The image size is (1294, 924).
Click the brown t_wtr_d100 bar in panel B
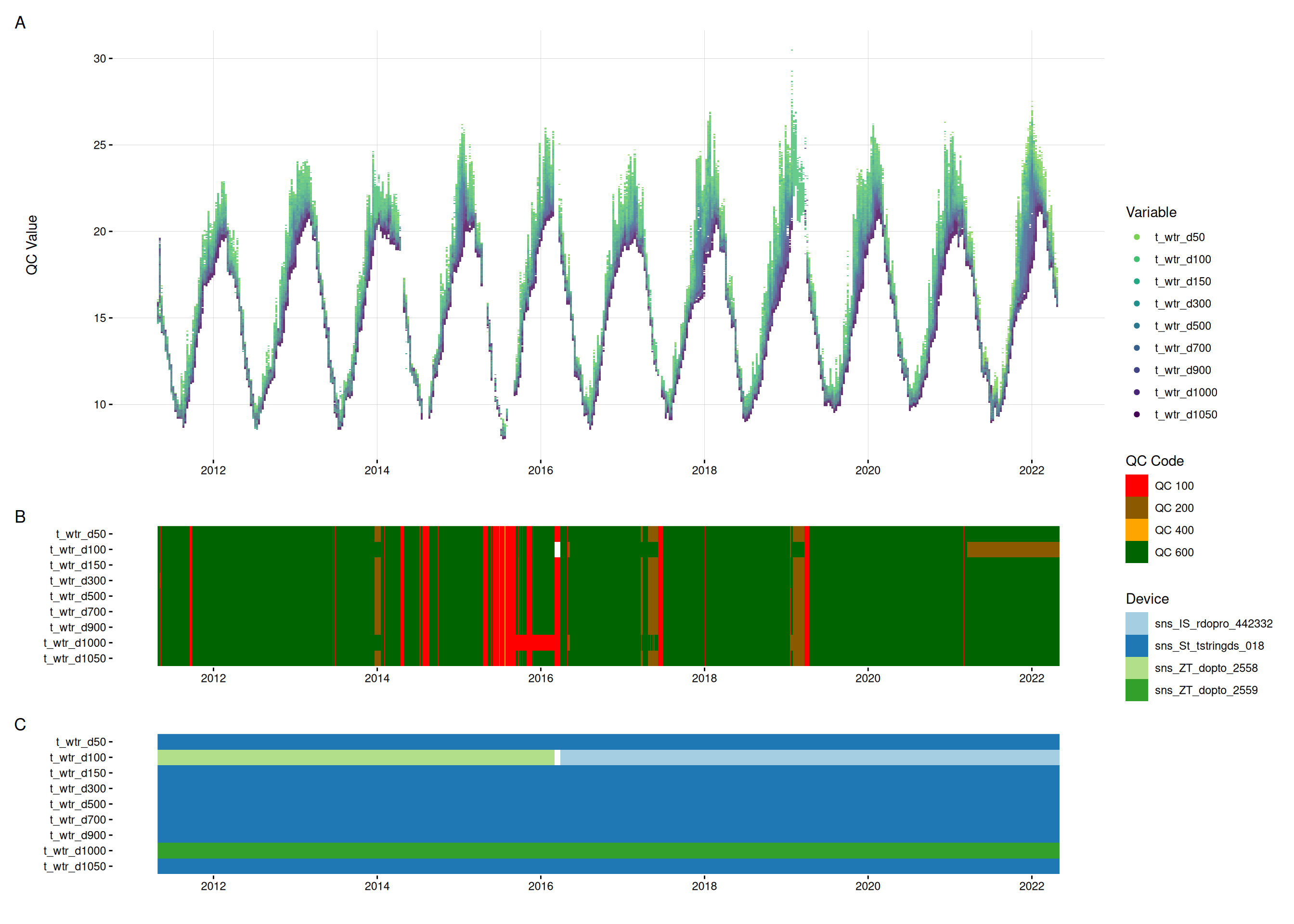click(1012, 550)
